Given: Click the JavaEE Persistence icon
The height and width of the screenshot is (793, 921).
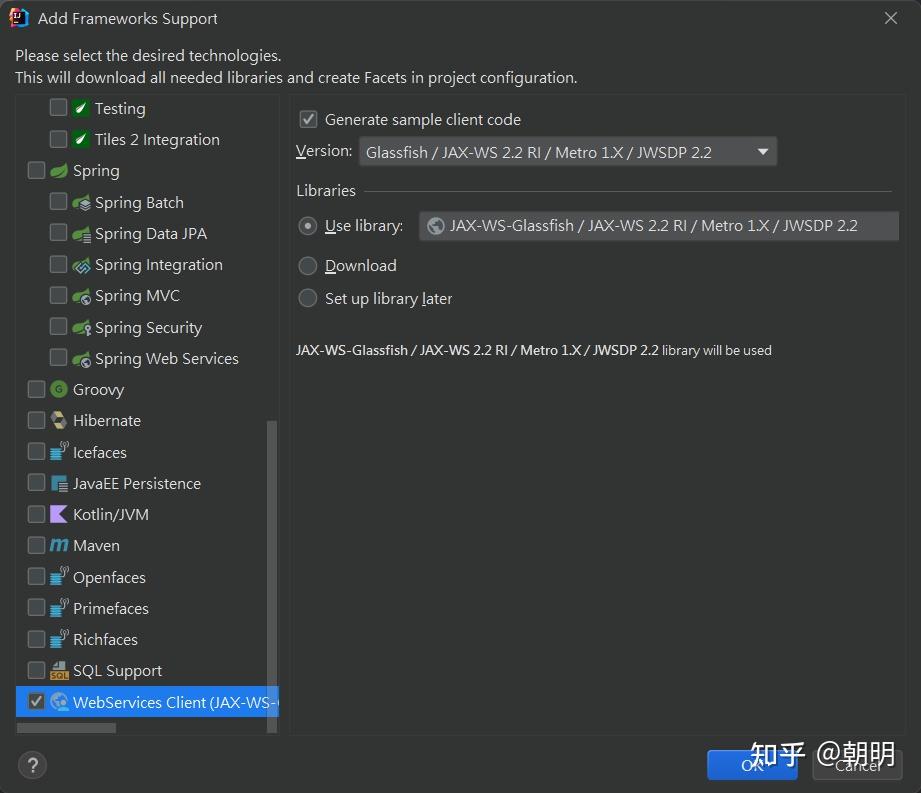Looking at the screenshot, I should [59, 483].
